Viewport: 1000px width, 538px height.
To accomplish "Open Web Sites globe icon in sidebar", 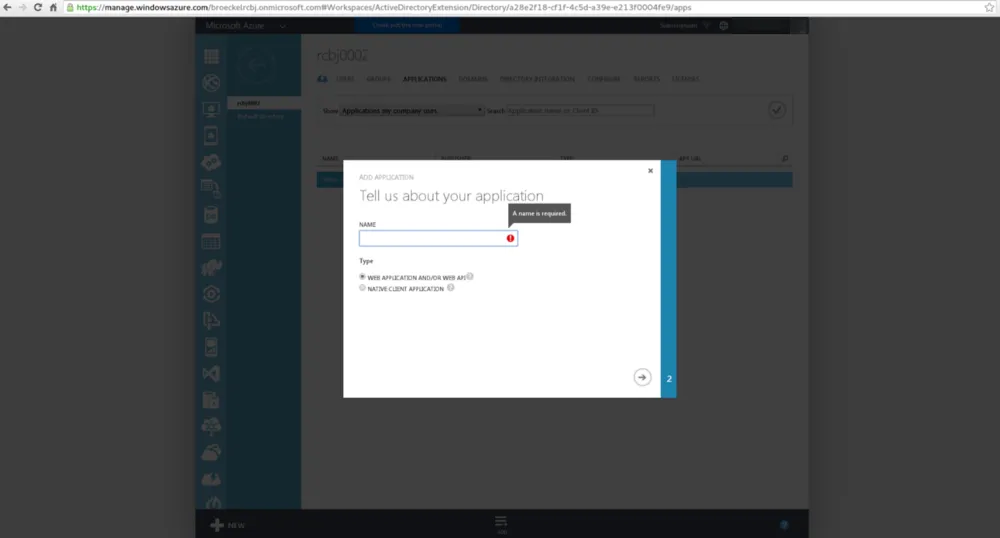I will click(x=211, y=83).
